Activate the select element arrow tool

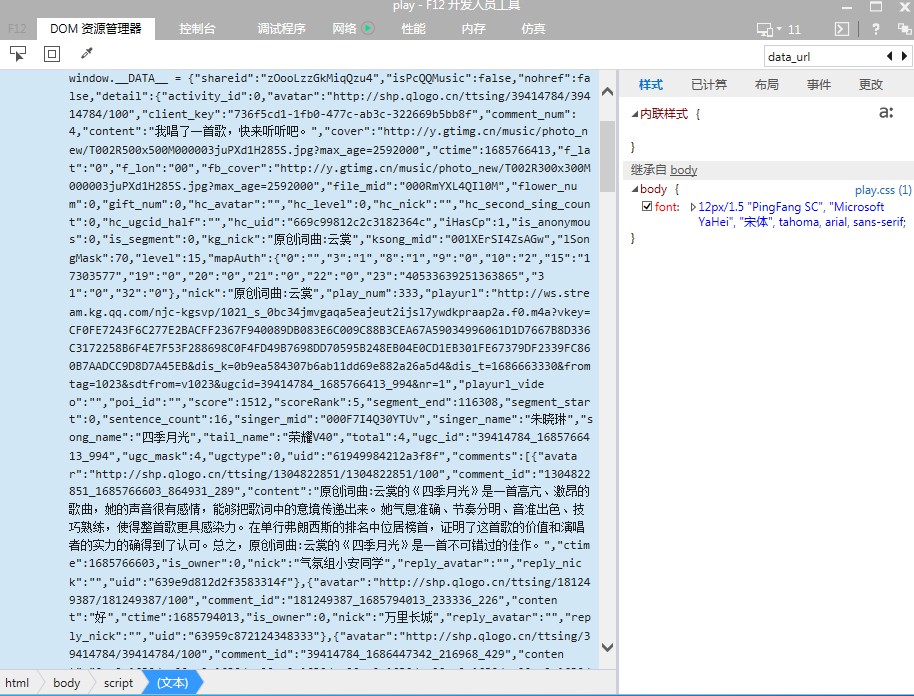point(18,53)
